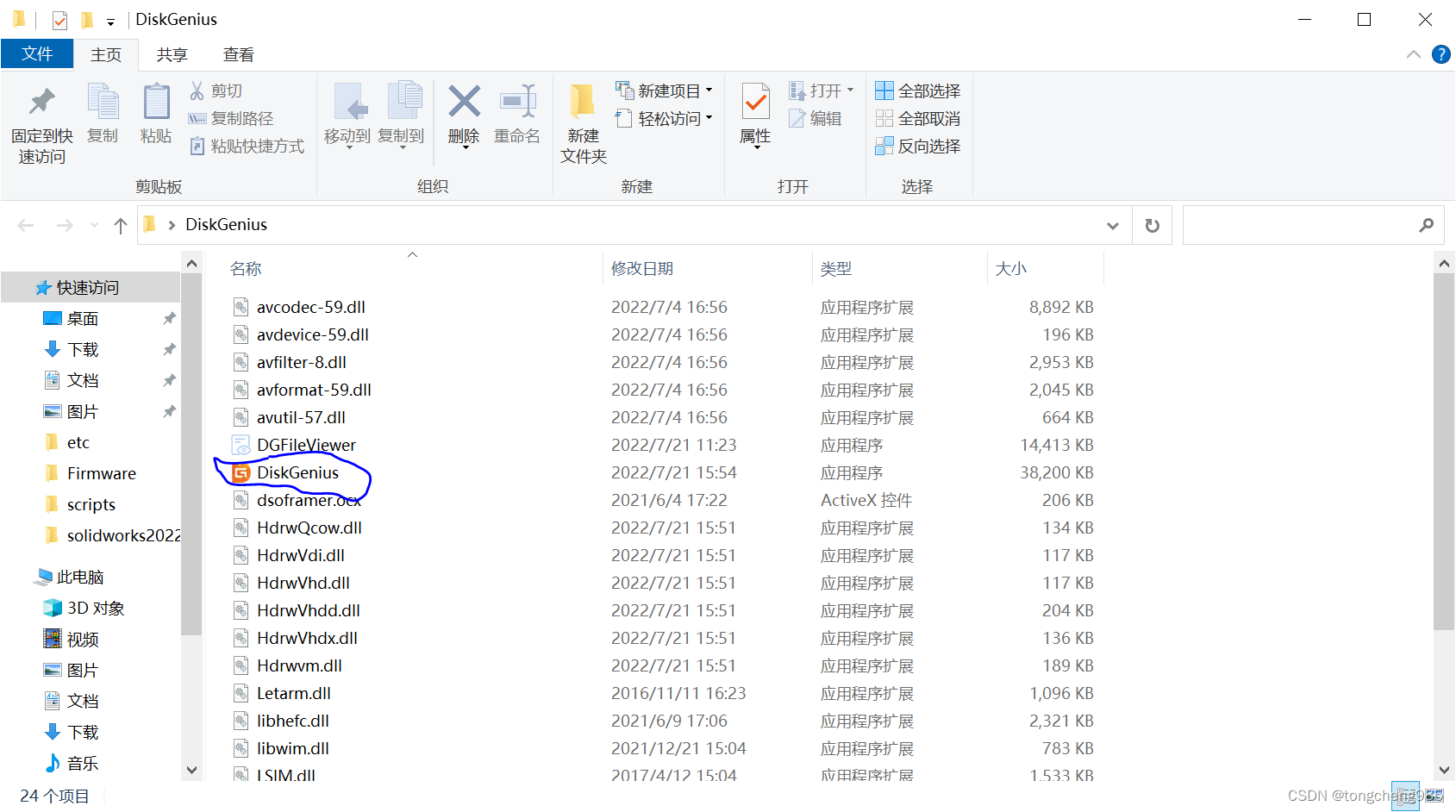Image resolution: width=1456 pixels, height=812 pixels.
Task: Open the 文件 file menu
Action: coord(37,53)
